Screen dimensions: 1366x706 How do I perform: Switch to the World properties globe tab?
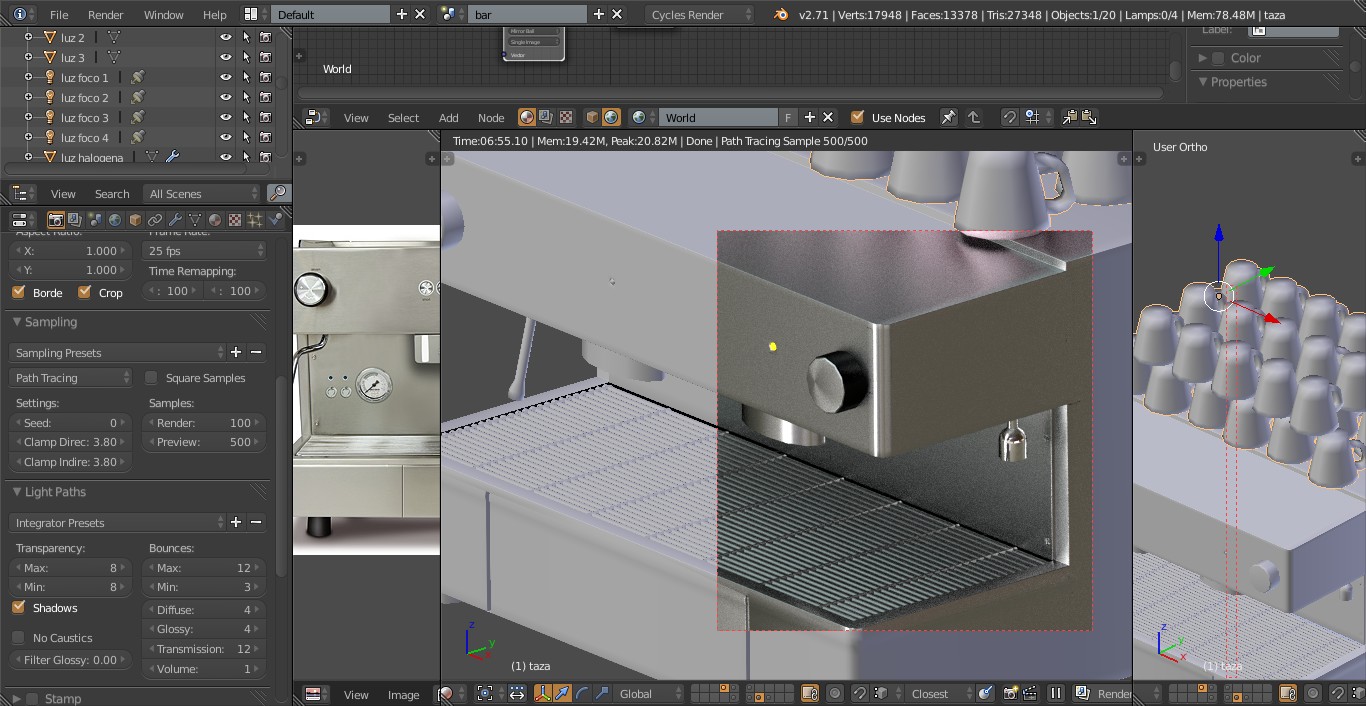[115, 220]
